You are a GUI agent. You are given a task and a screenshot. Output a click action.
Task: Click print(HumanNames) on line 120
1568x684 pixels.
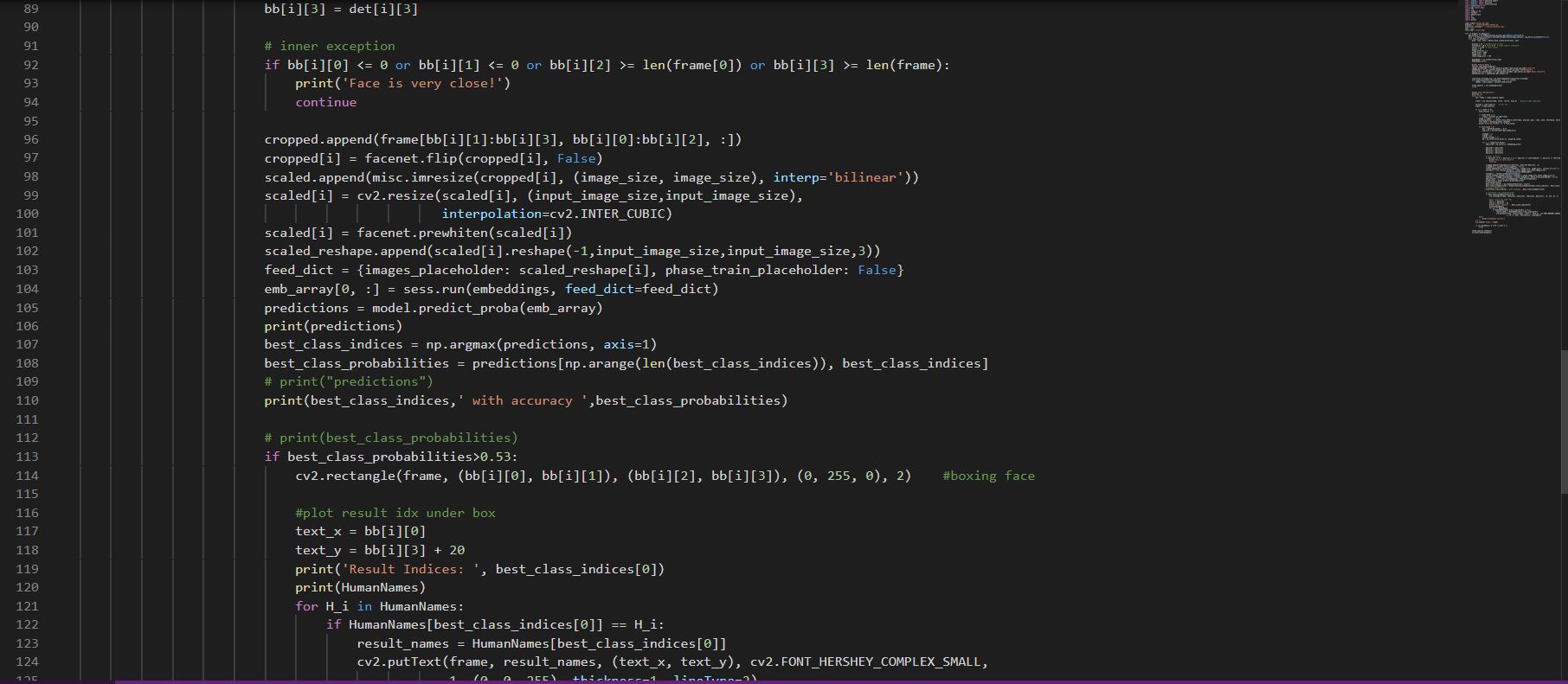[360, 587]
